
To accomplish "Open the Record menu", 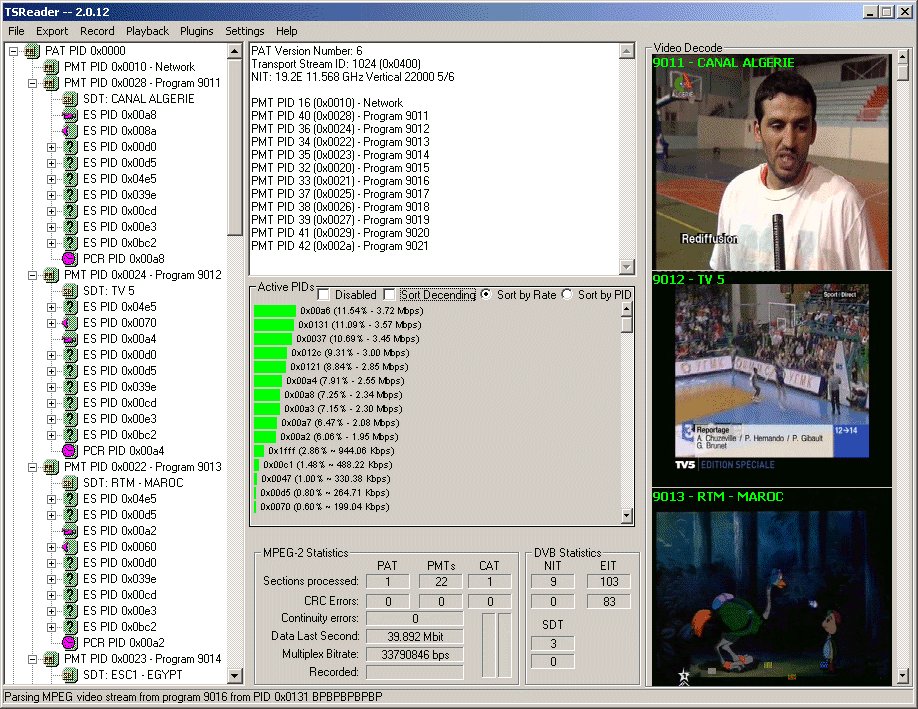I will 97,31.
